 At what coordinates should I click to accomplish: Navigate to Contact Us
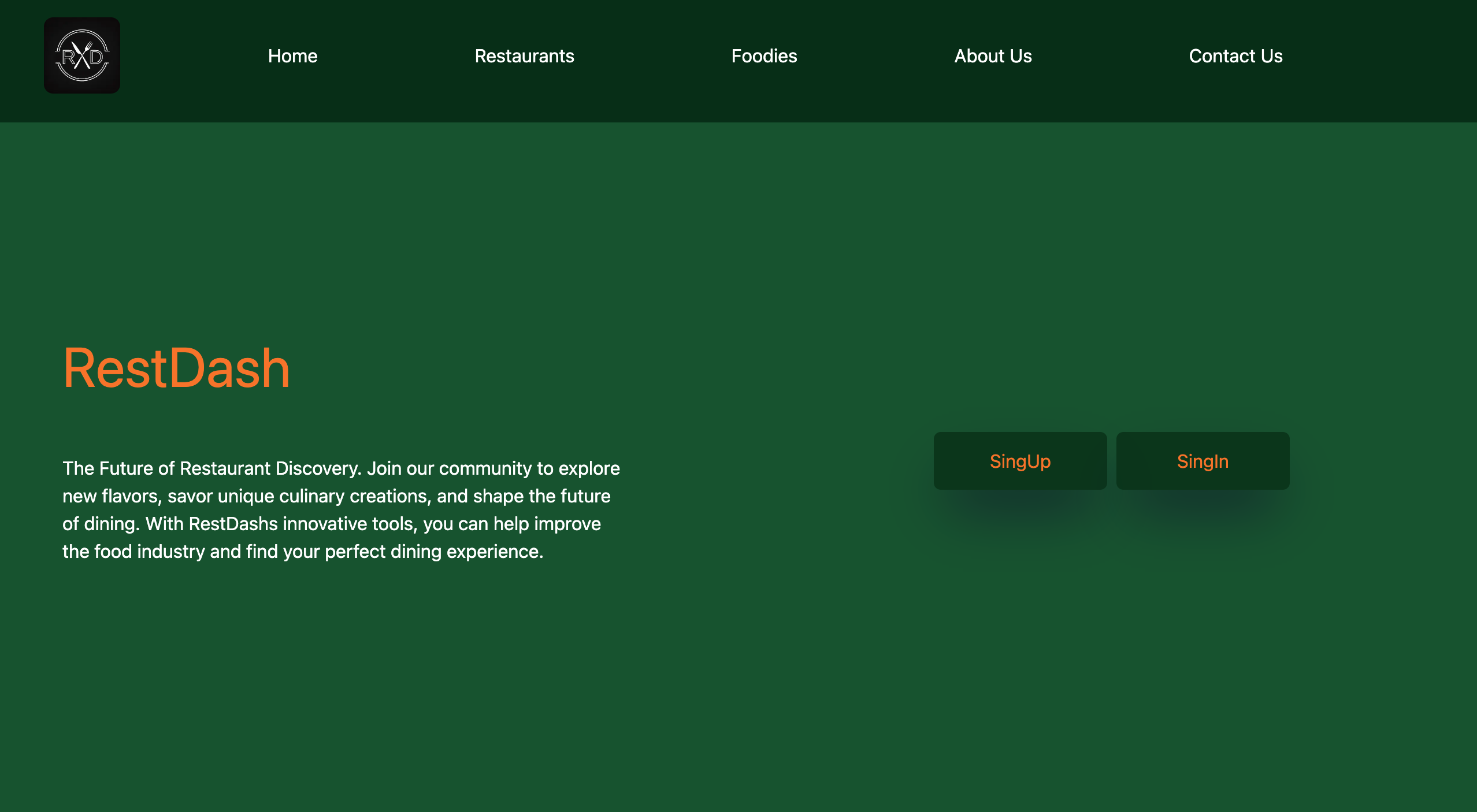point(1235,56)
